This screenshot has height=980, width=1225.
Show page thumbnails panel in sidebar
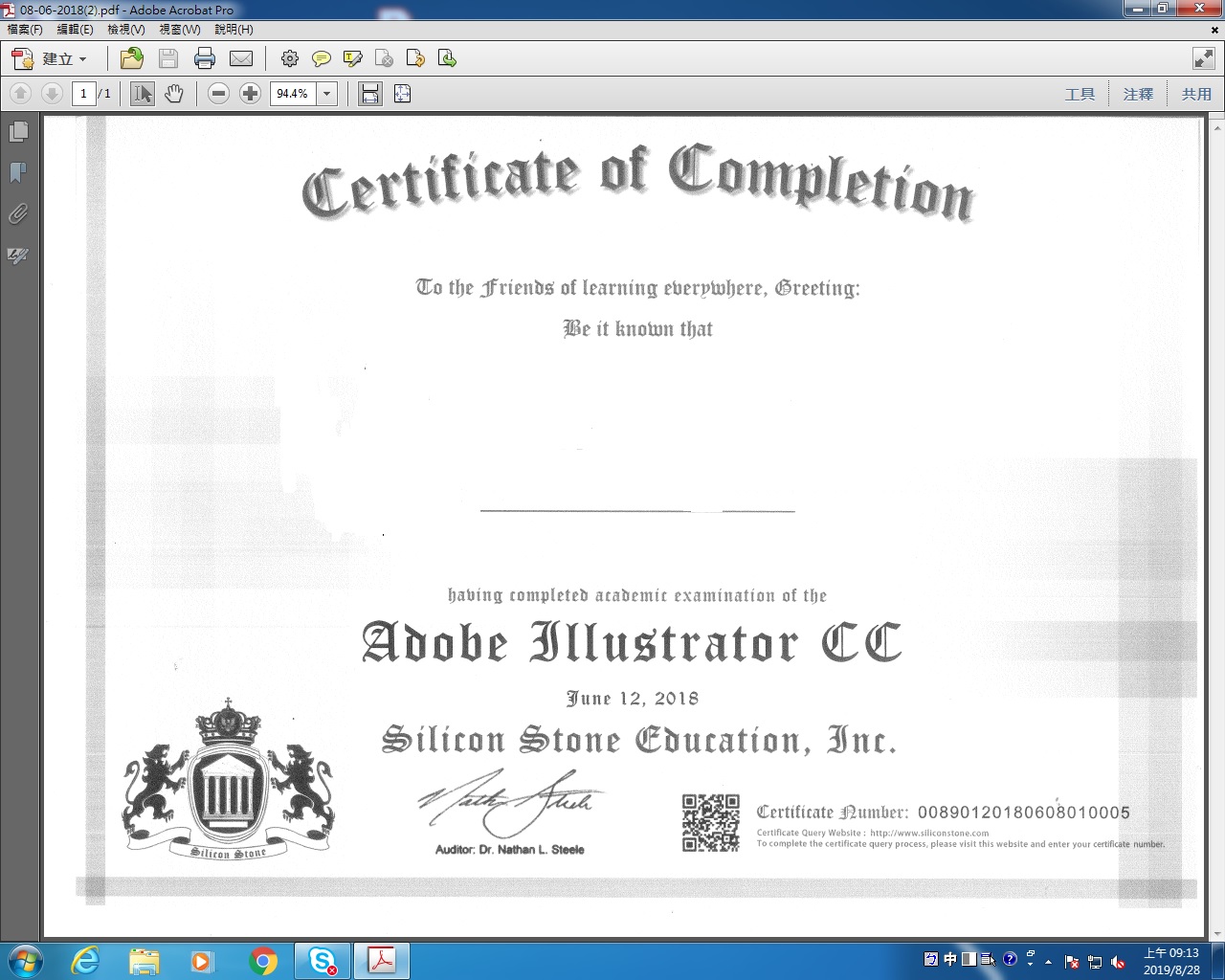(x=18, y=131)
